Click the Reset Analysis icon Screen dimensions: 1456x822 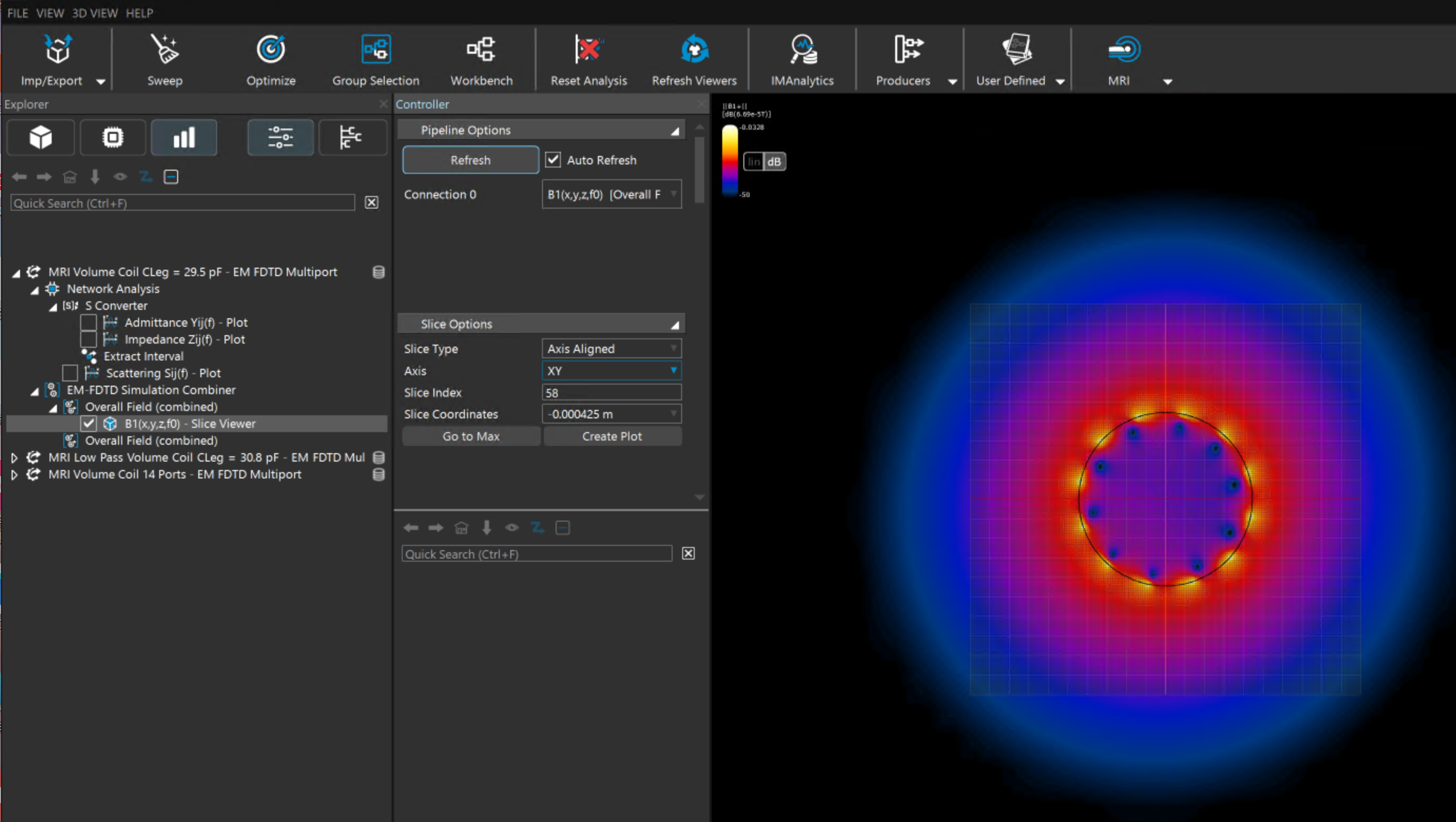[x=588, y=50]
